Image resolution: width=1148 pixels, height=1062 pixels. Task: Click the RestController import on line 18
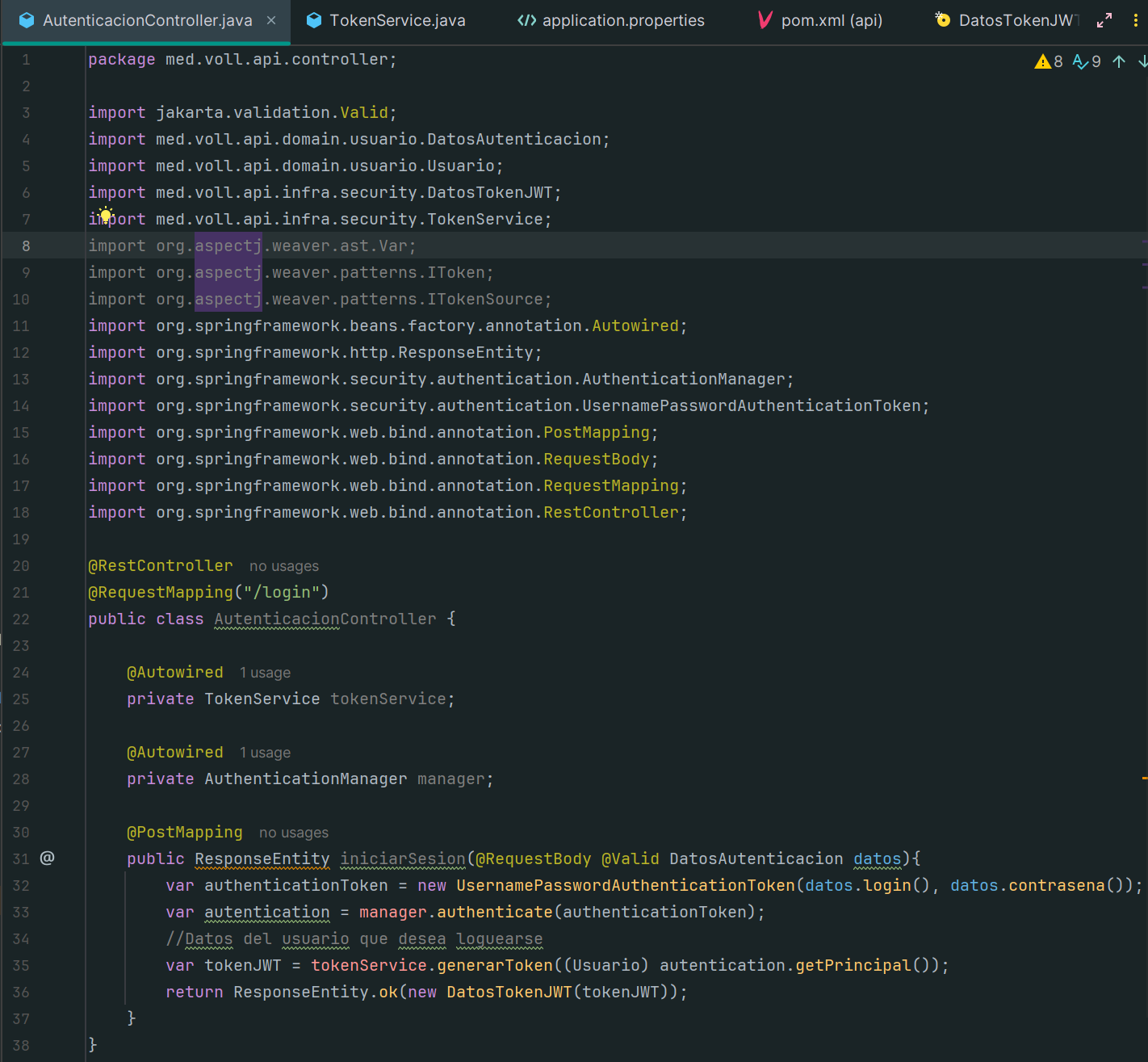coord(388,513)
